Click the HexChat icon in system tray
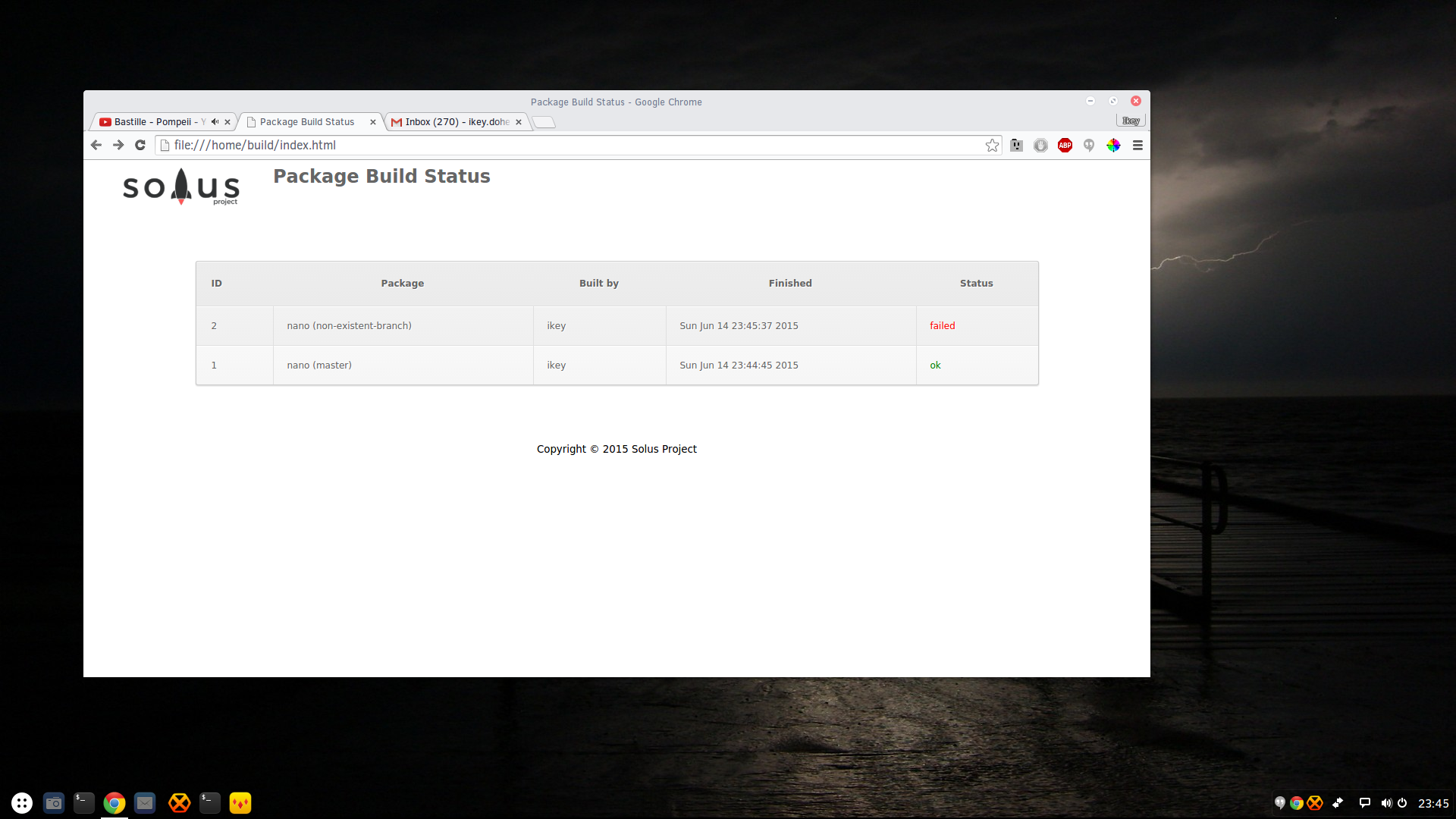 pos(1315,802)
